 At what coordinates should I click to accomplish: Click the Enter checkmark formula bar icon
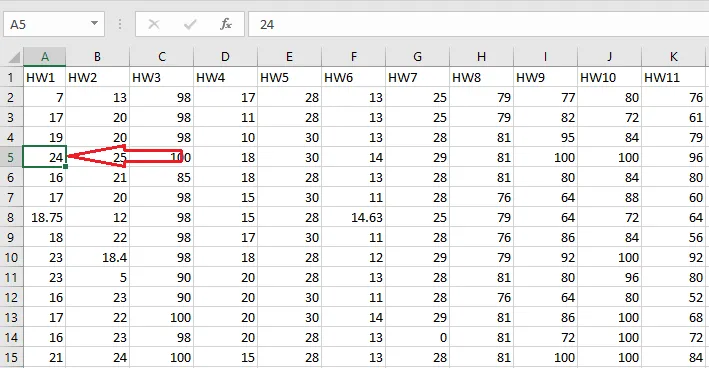(x=190, y=24)
